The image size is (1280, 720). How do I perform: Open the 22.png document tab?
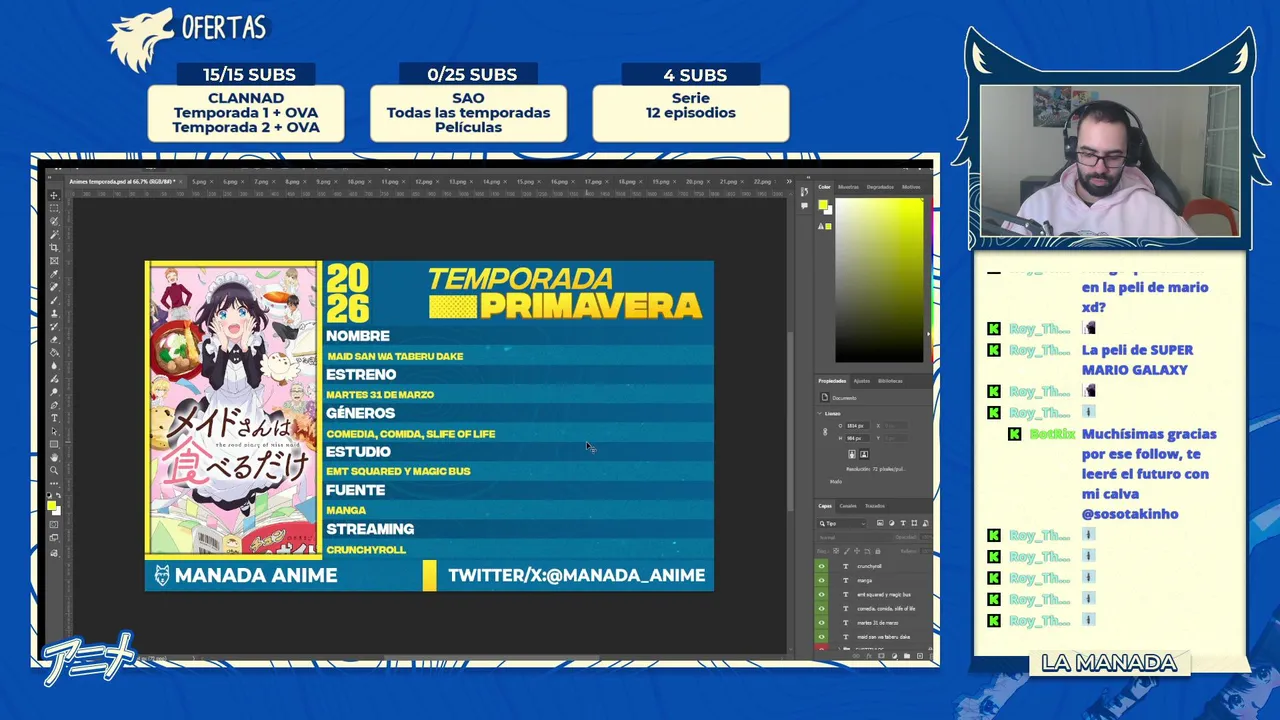pos(762,182)
